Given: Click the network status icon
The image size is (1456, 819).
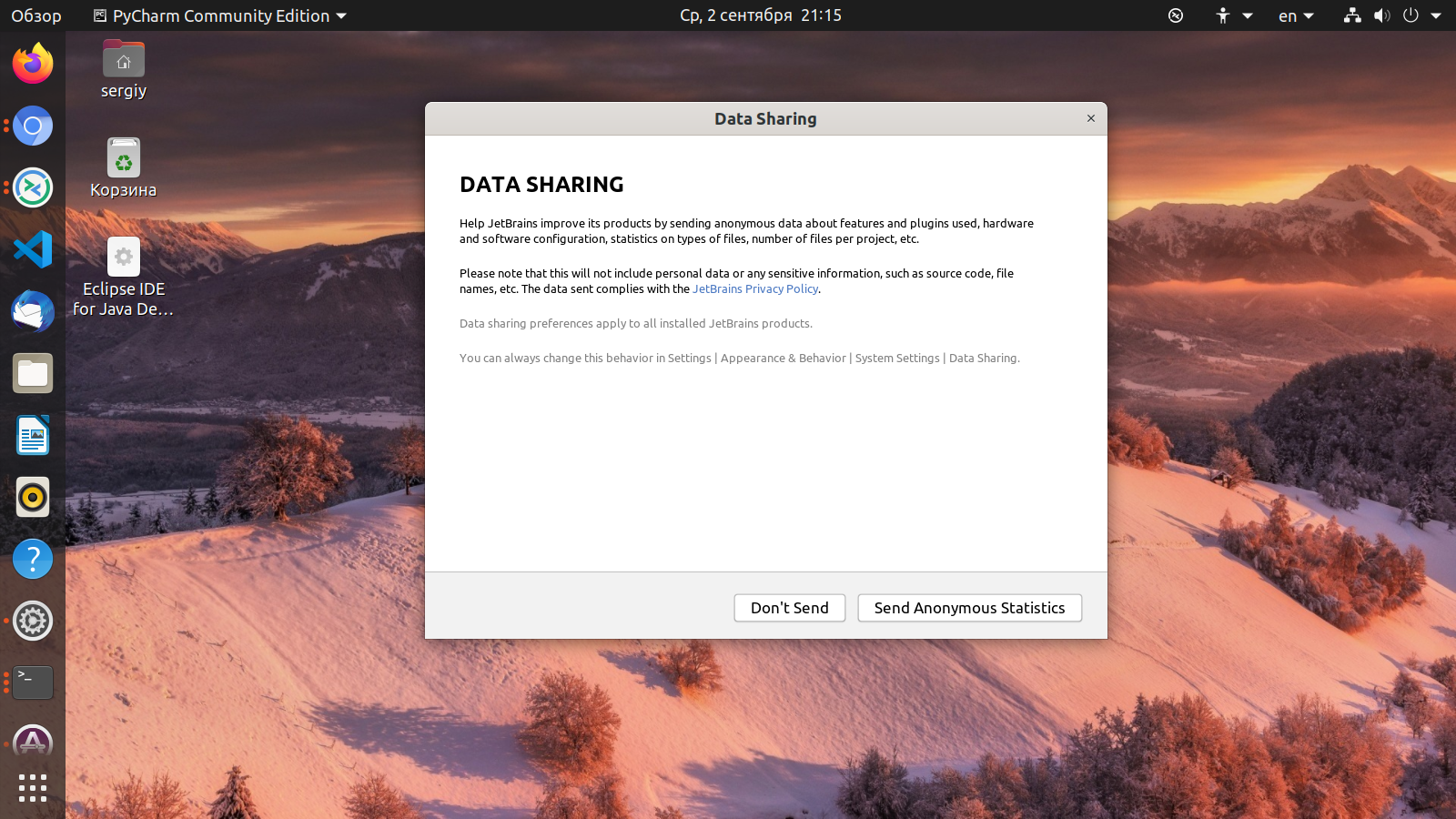Looking at the screenshot, I should point(1352,15).
